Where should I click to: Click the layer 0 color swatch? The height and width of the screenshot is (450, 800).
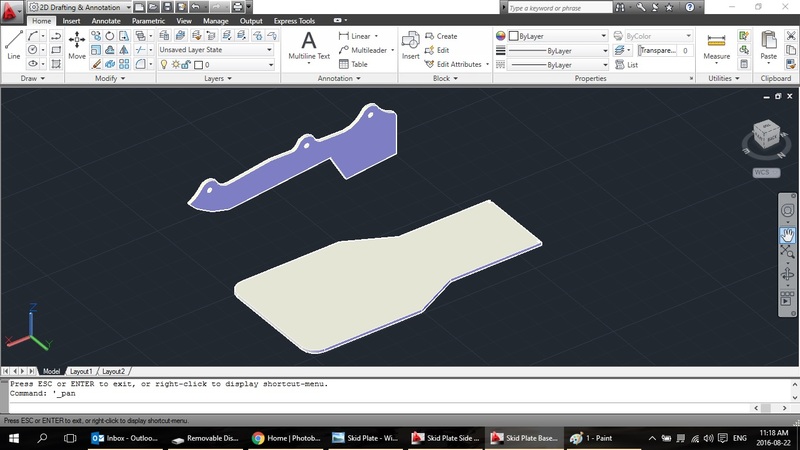(x=198, y=65)
